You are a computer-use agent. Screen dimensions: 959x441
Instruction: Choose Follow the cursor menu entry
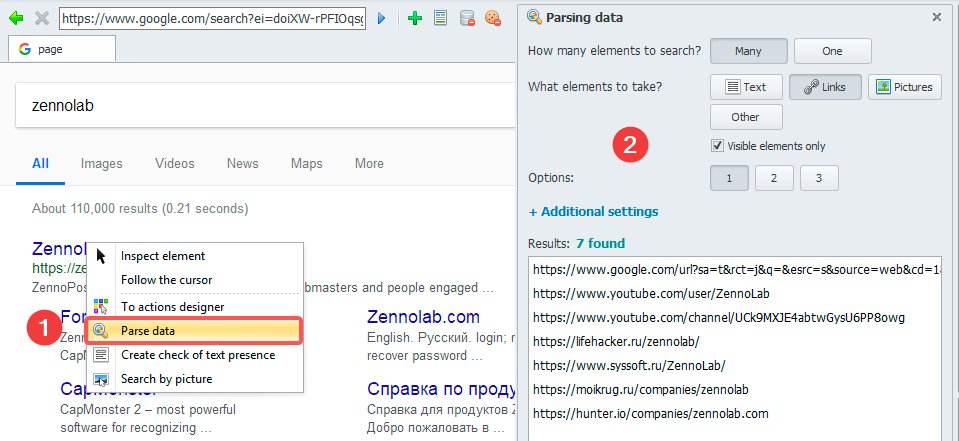(x=195, y=280)
